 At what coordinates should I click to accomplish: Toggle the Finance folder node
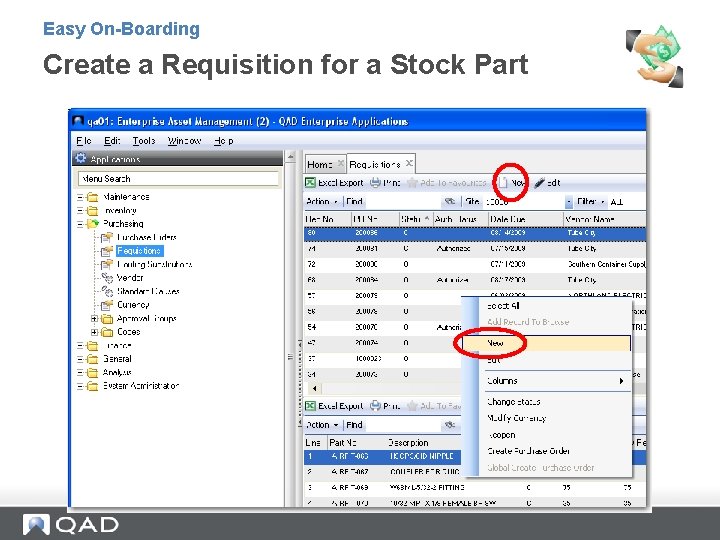tap(80, 346)
